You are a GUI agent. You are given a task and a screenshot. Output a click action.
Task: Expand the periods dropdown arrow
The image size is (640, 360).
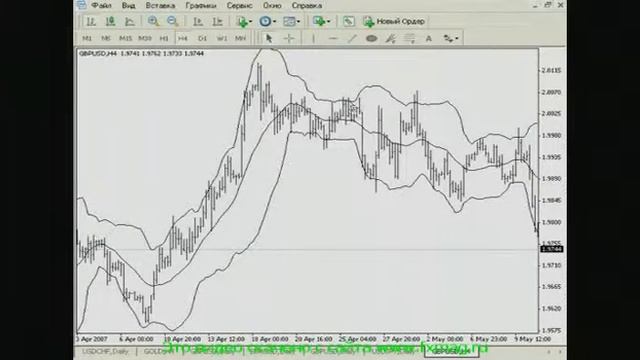[x=274, y=22]
